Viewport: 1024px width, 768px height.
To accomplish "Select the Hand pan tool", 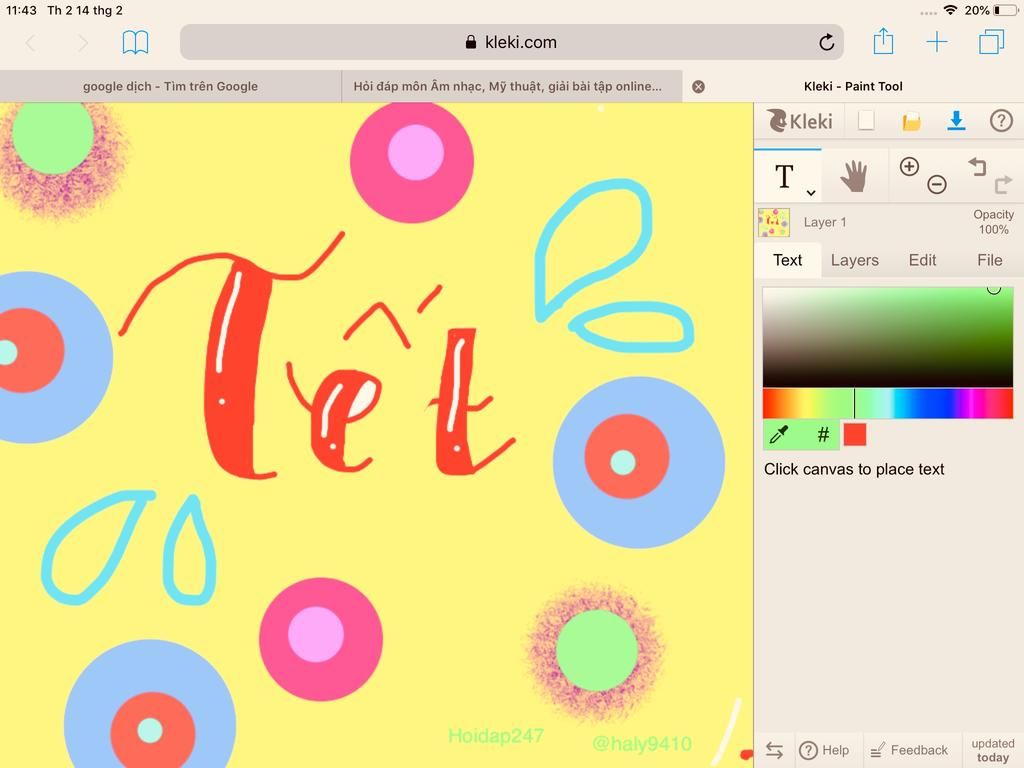I will point(854,176).
